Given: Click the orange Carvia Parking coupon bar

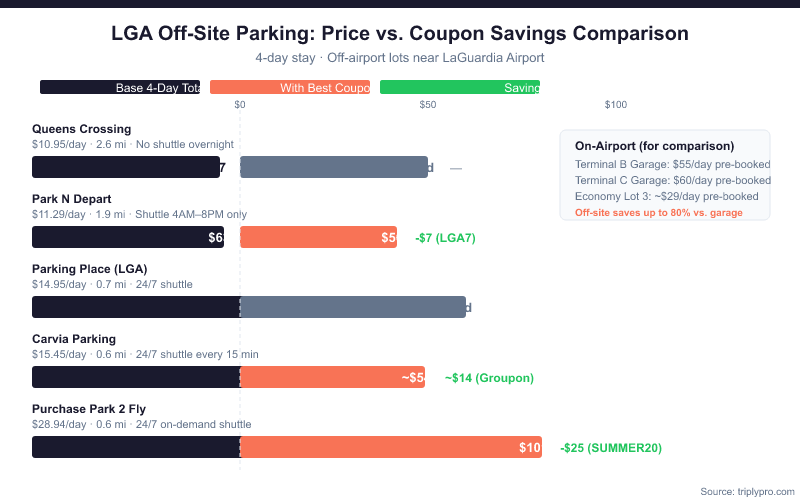Looking at the screenshot, I should point(333,377).
